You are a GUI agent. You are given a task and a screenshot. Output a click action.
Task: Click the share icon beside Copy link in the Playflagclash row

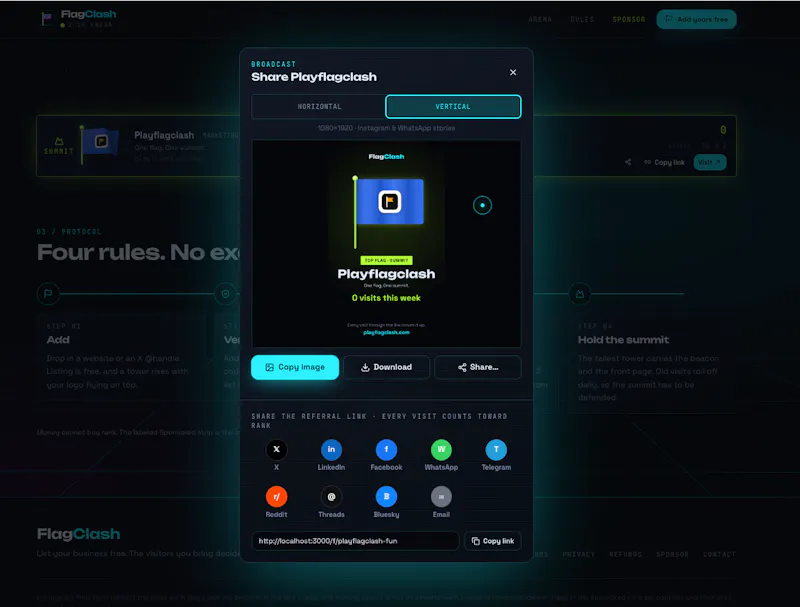628,162
